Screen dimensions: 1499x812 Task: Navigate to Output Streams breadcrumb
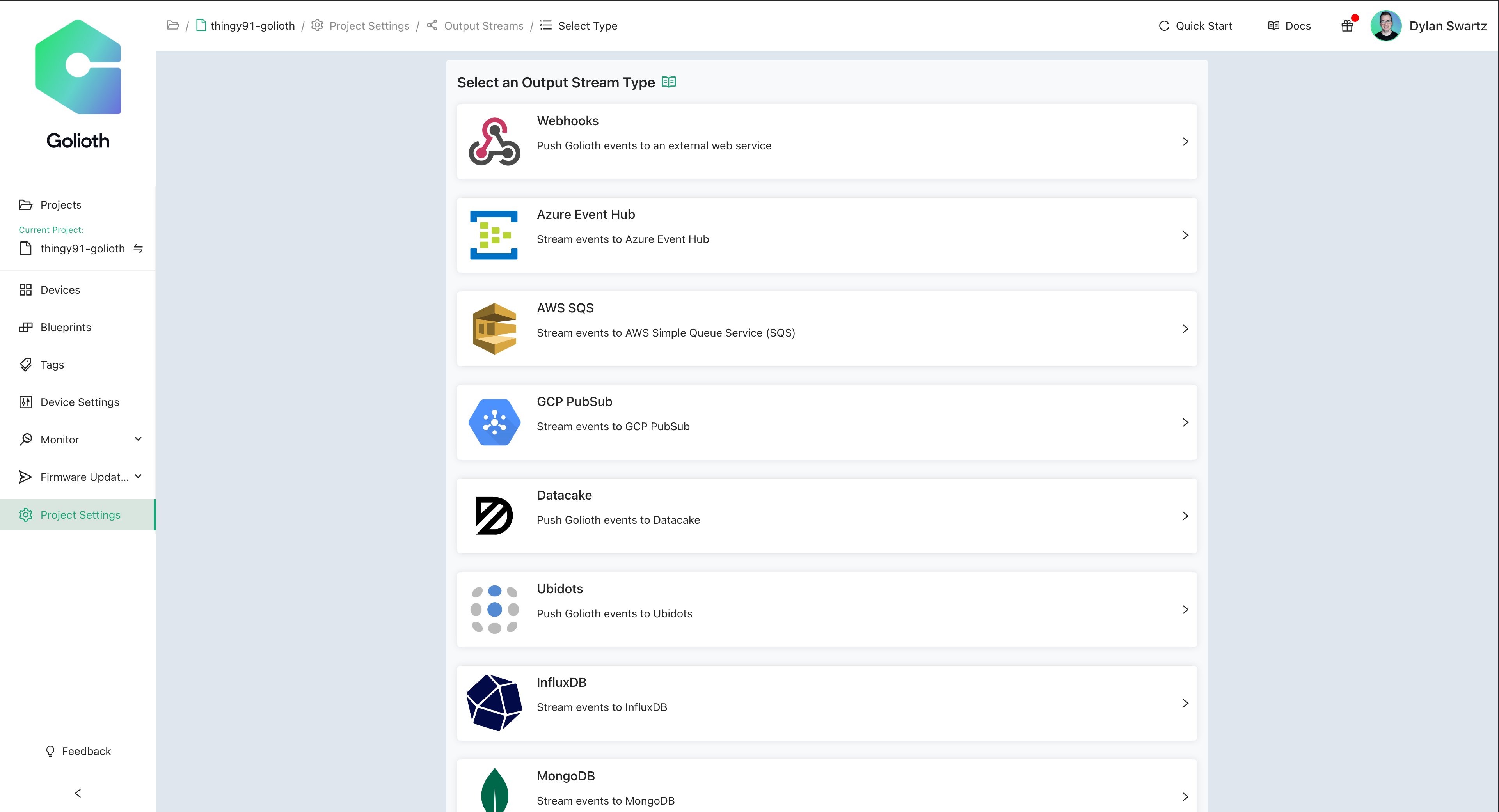[483, 26]
